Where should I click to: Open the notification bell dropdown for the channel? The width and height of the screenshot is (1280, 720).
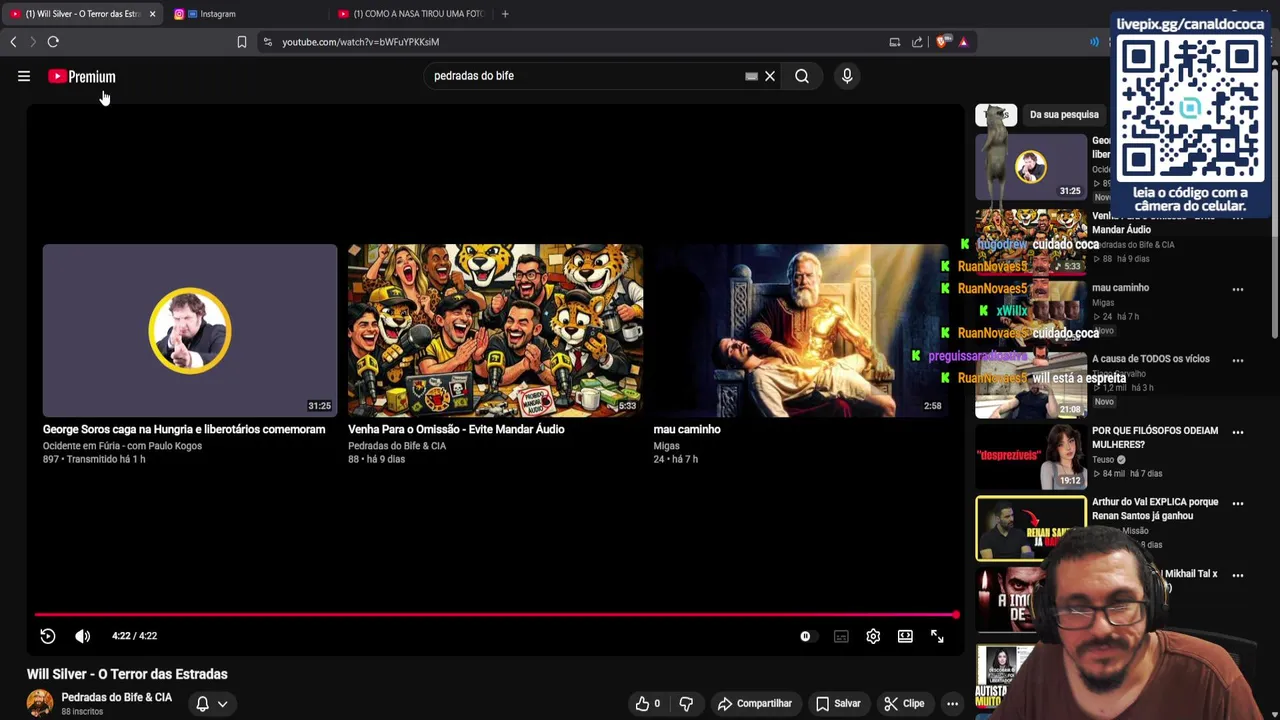click(x=211, y=704)
